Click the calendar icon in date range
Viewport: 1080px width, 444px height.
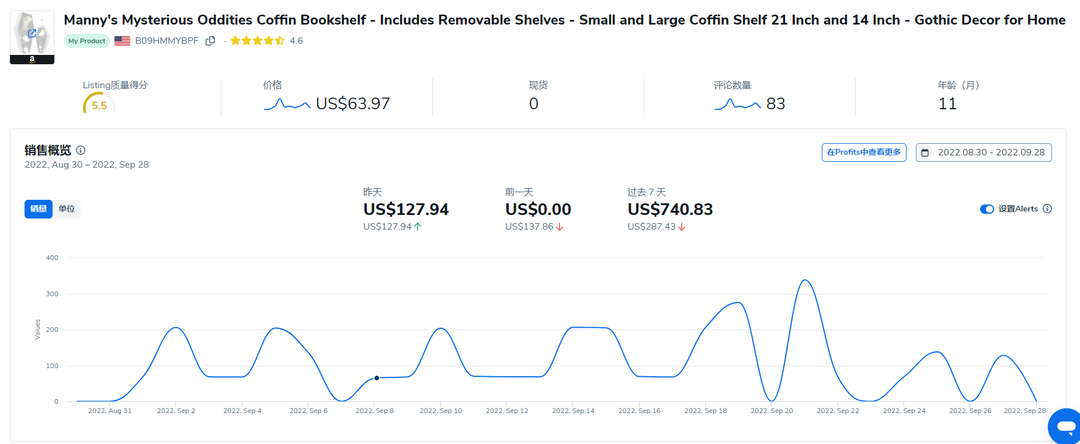pos(925,153)
